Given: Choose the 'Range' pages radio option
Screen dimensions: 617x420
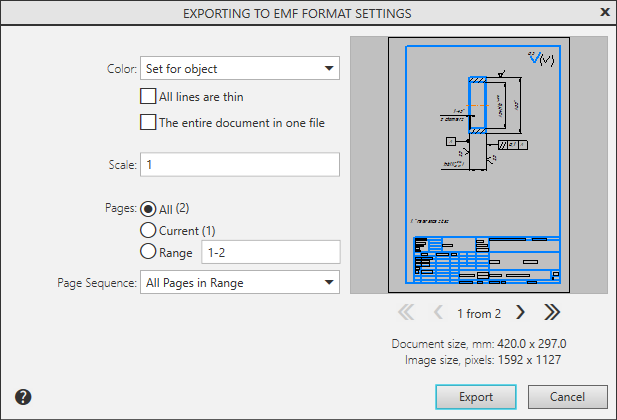Looking at the screenshot, I should pos(148,252).
